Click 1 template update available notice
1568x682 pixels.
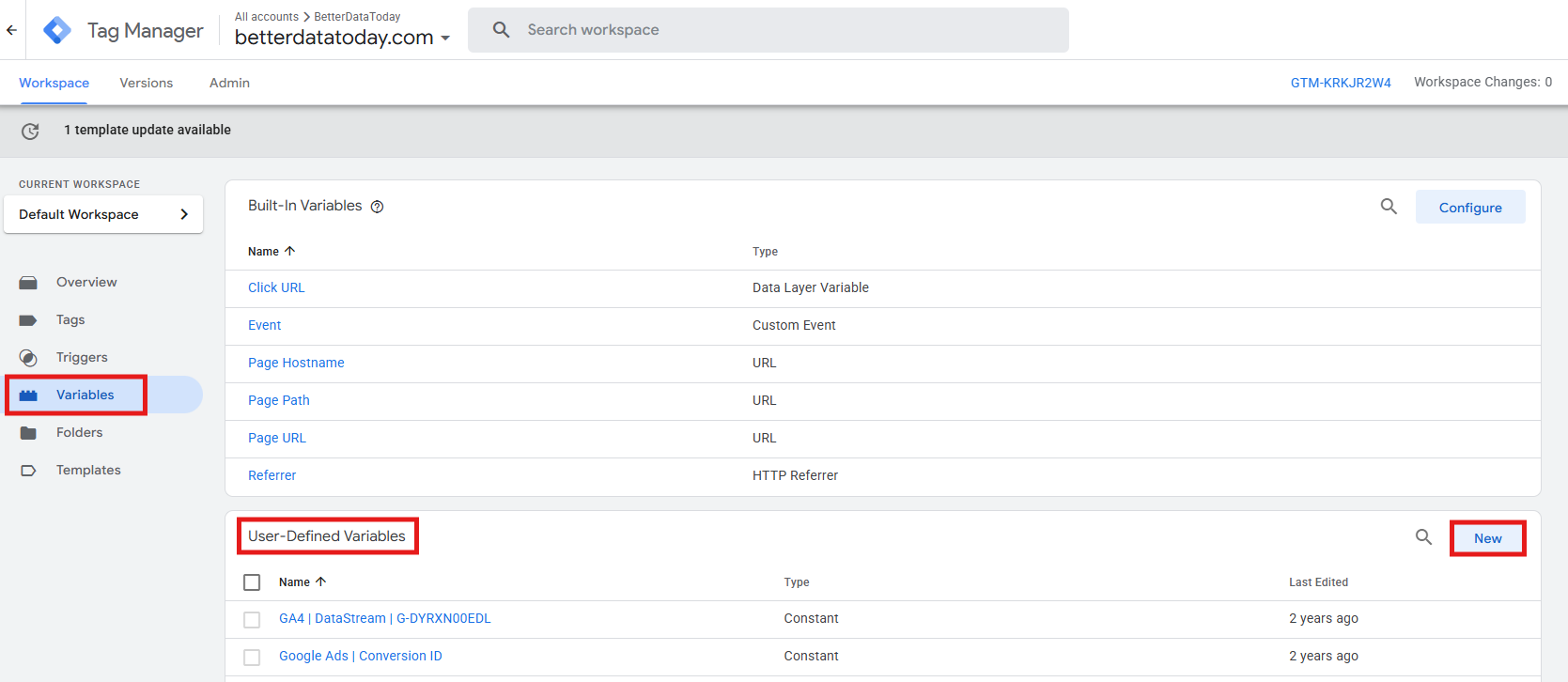(147, 130)
